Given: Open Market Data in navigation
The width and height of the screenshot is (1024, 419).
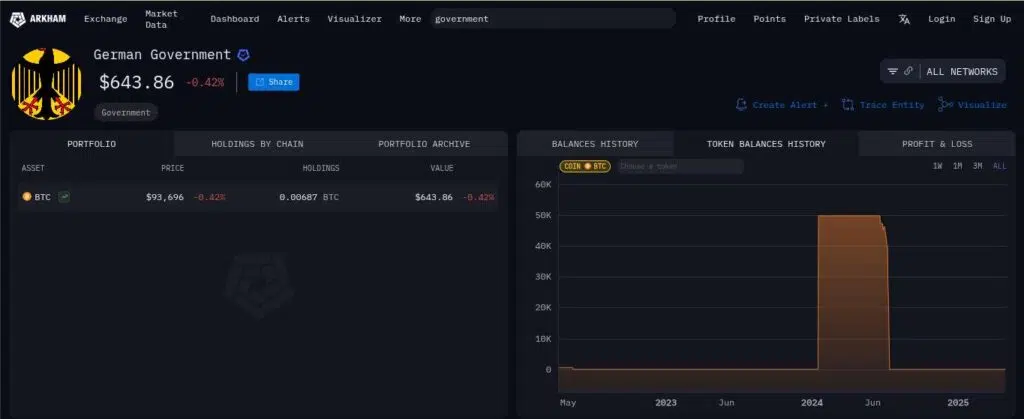Looking at the screenshot, I should coord(161,19).
